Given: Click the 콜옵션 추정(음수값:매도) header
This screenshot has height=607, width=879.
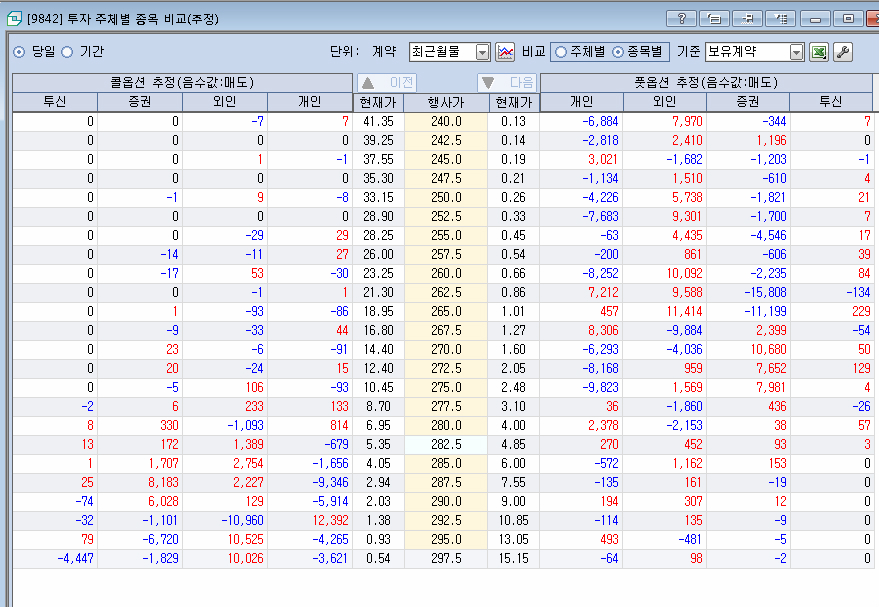Looking at the screenshot, I should click(182, 83).
